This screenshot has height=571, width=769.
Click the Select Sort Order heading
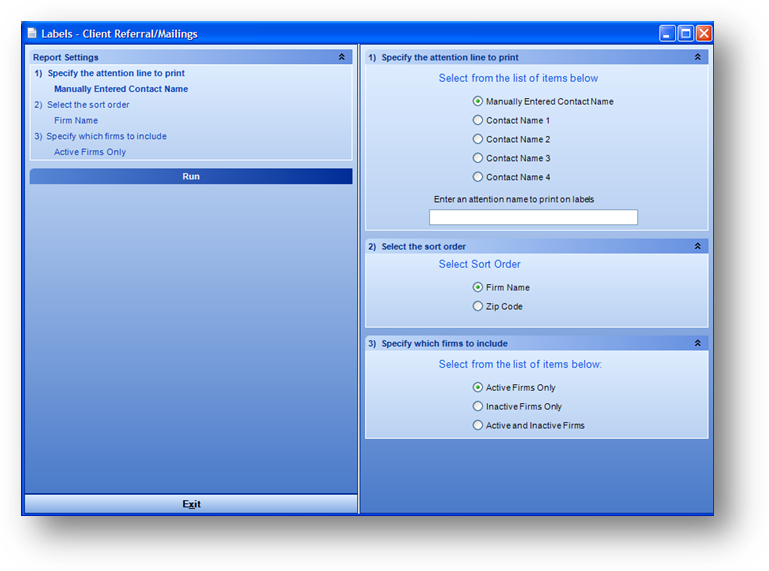pyautogui.click(x=479, y=264)
